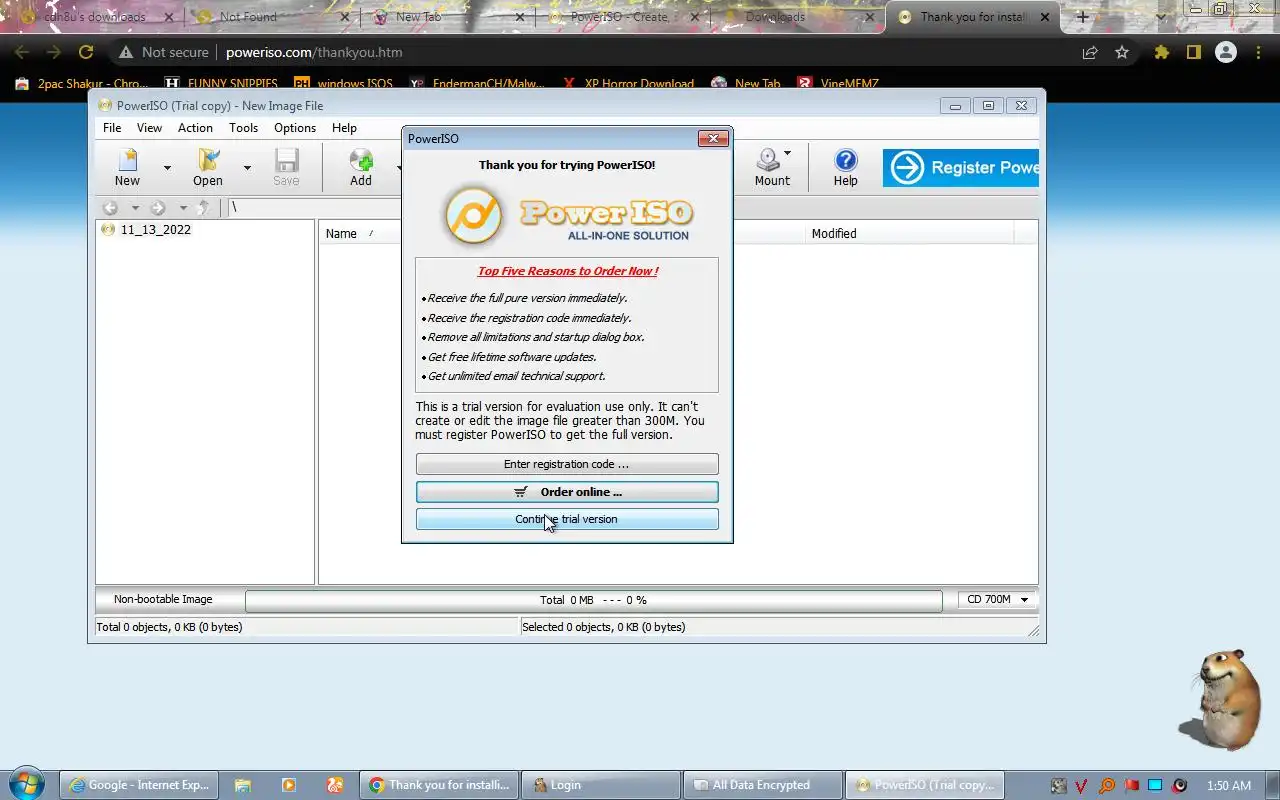The image size is (1280, 800).
Task: Open the File menu
Action: point(112,128)
